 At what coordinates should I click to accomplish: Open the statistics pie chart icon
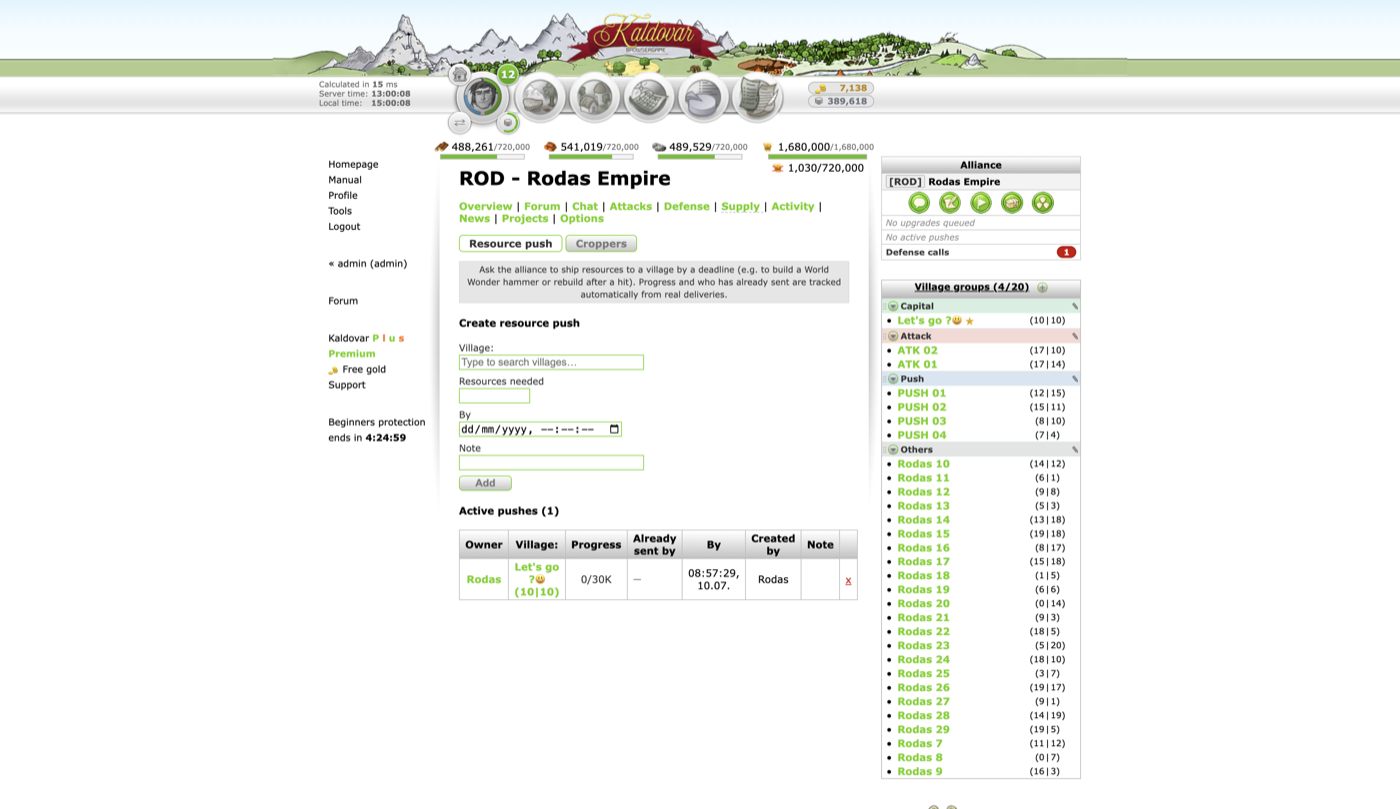tap(703, 98)
